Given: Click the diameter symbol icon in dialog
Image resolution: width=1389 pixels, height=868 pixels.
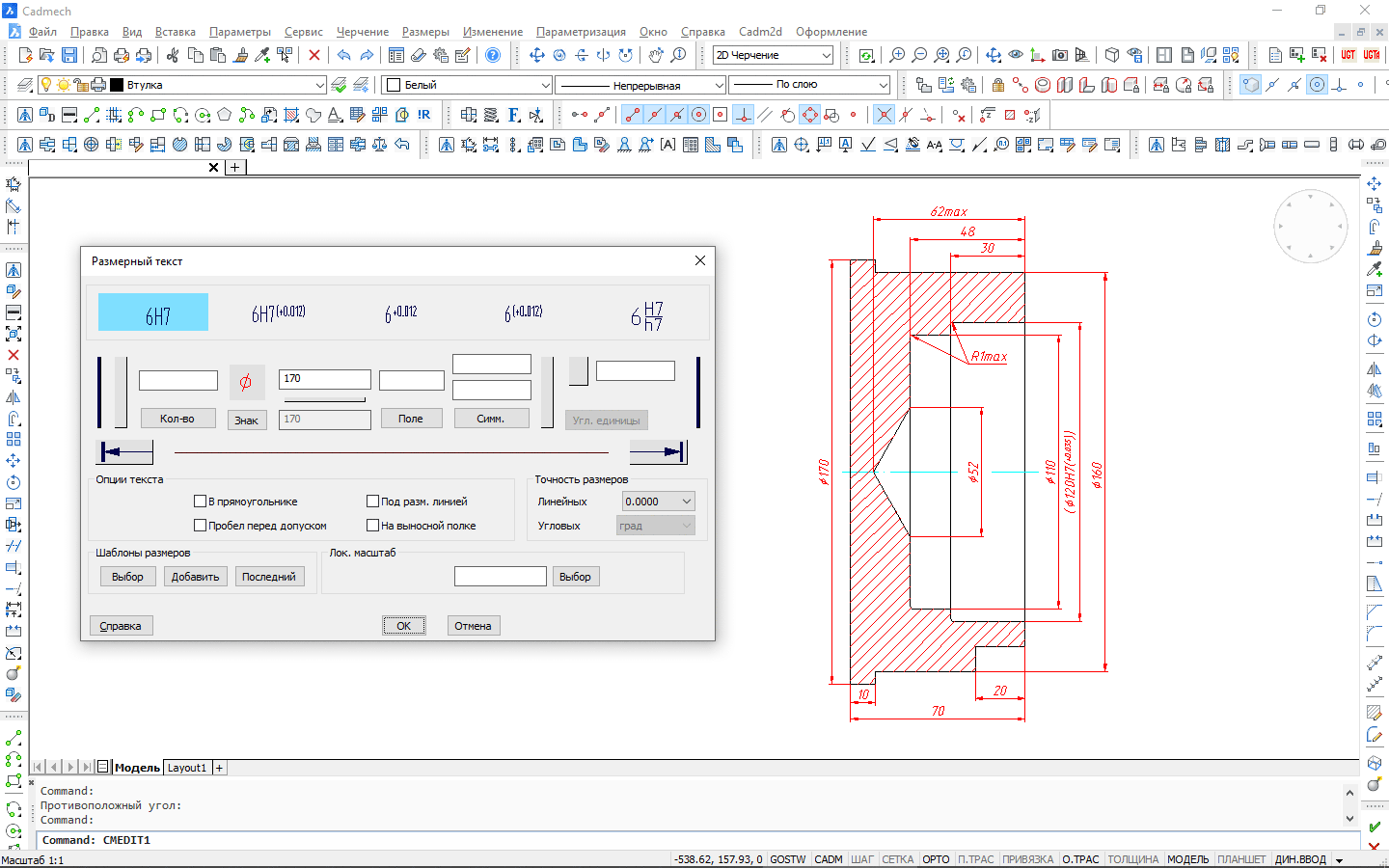Looking at the screenshot, I should 246,382.
